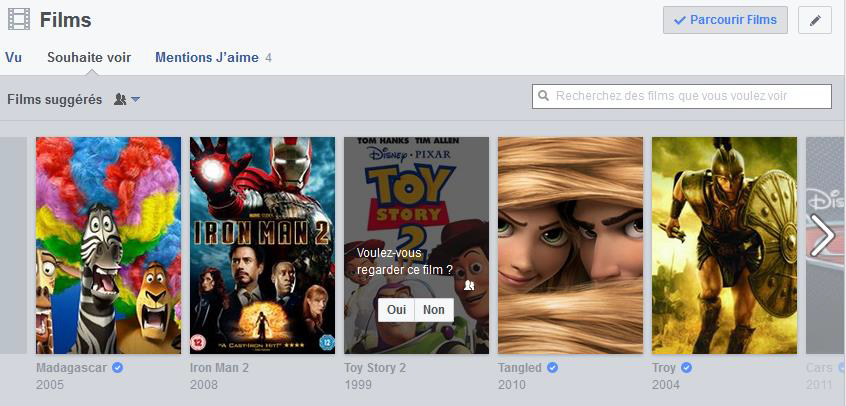Screen dimensions: 846x406
Task: Switch to the Vu tab
Action: (x=13, y=57)
